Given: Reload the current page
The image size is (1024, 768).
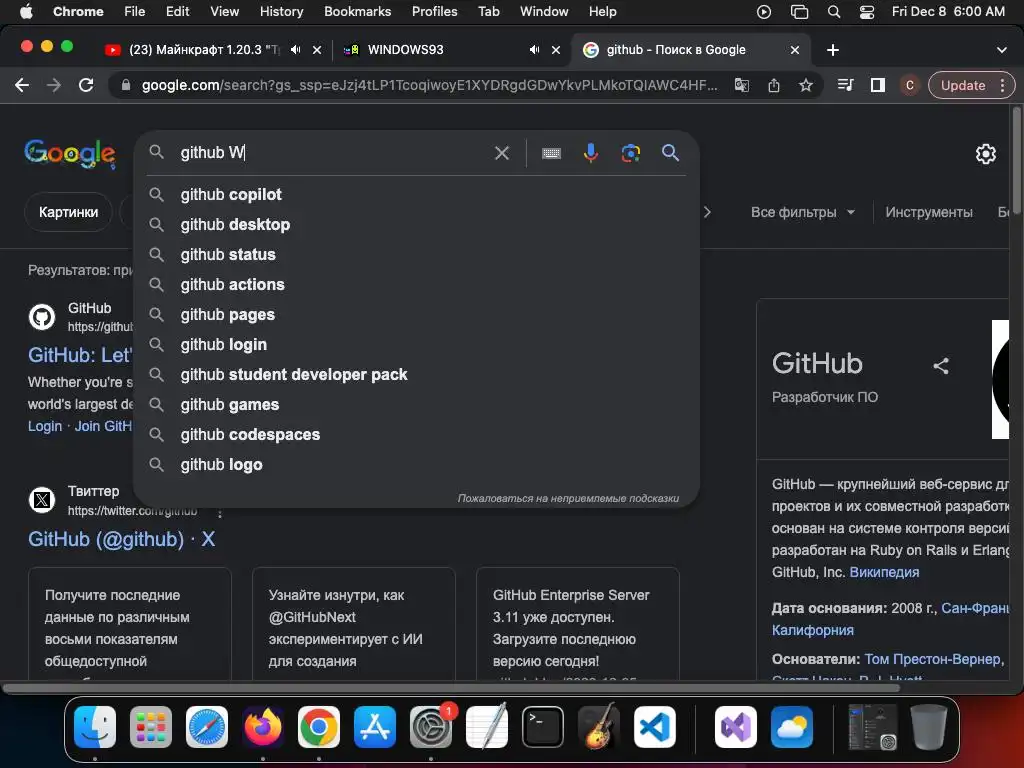Looking at the screenshot, I should [86, 86].
